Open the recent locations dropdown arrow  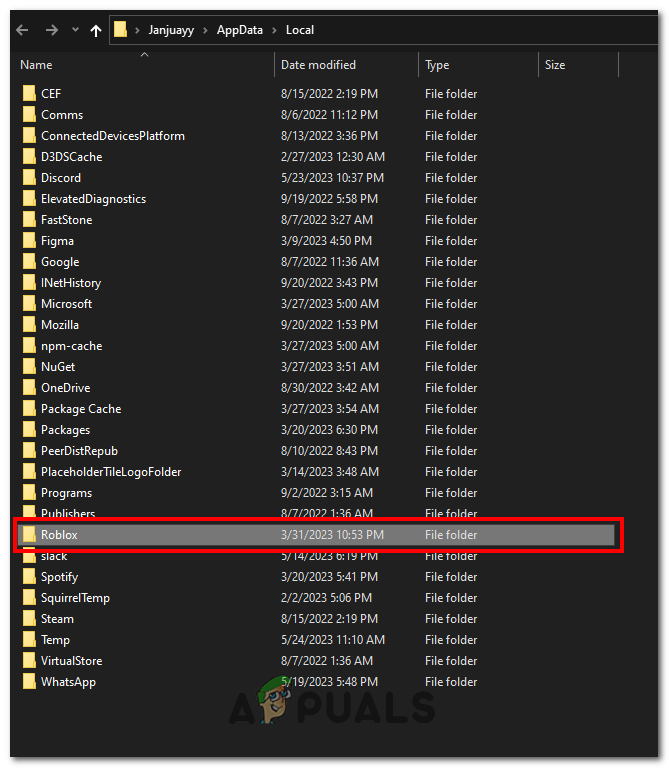75,30
